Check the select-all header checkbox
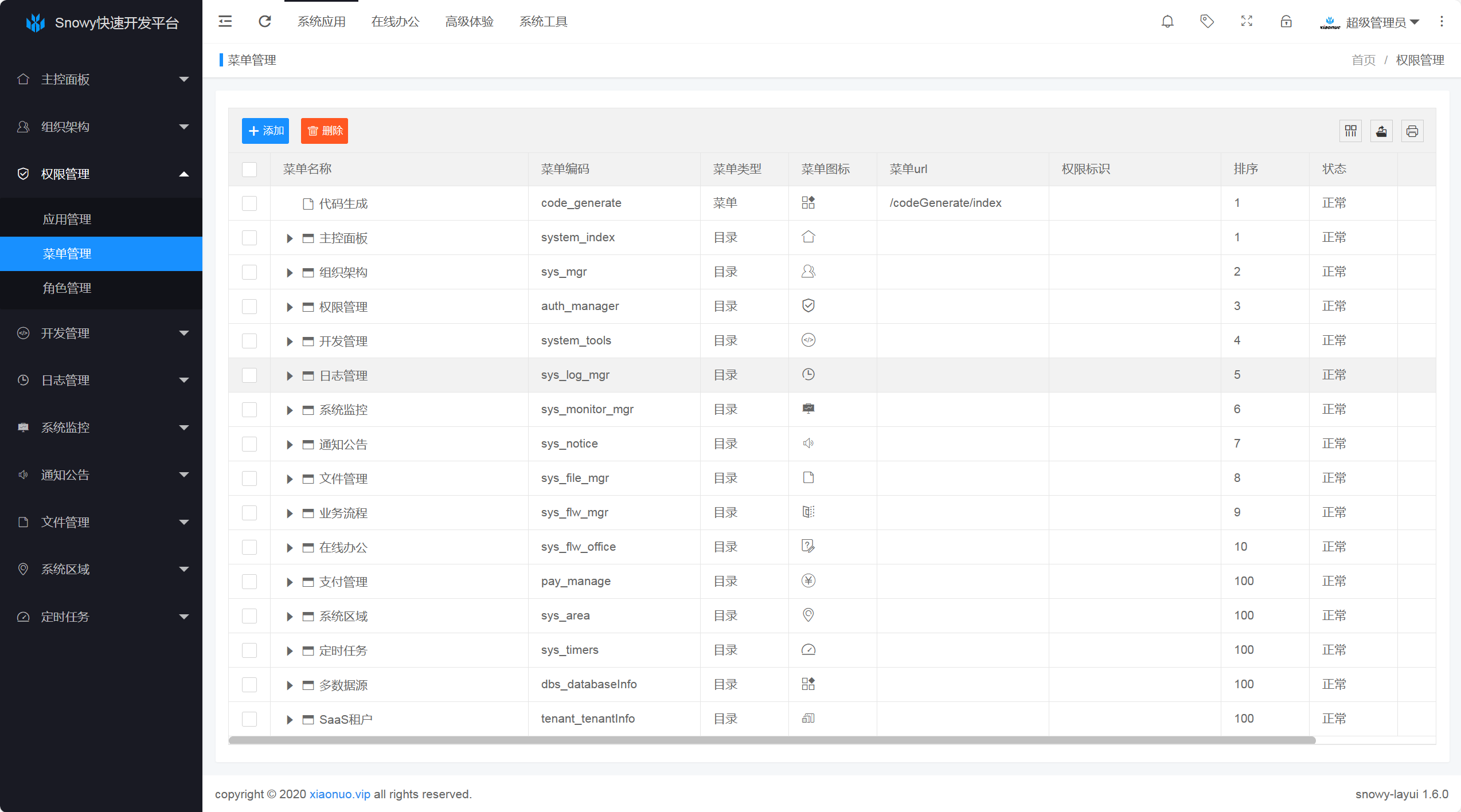 point(249,169)
